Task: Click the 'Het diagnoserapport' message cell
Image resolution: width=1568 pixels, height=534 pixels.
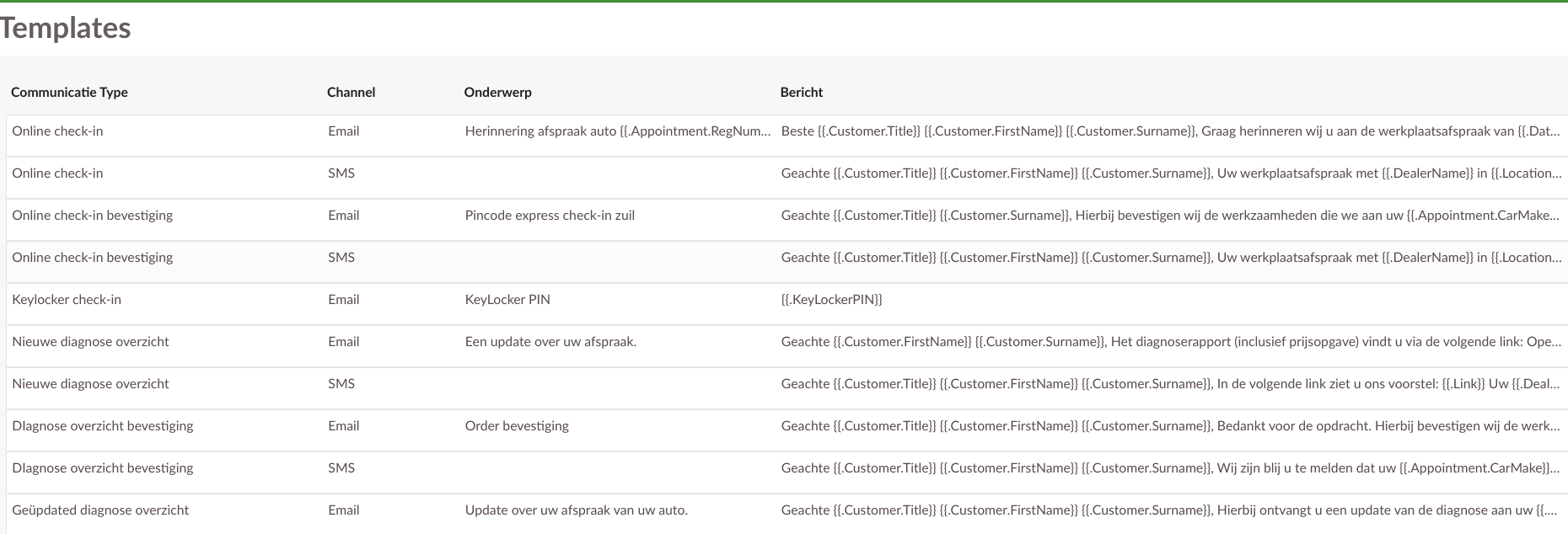Action: (1170, 342)
